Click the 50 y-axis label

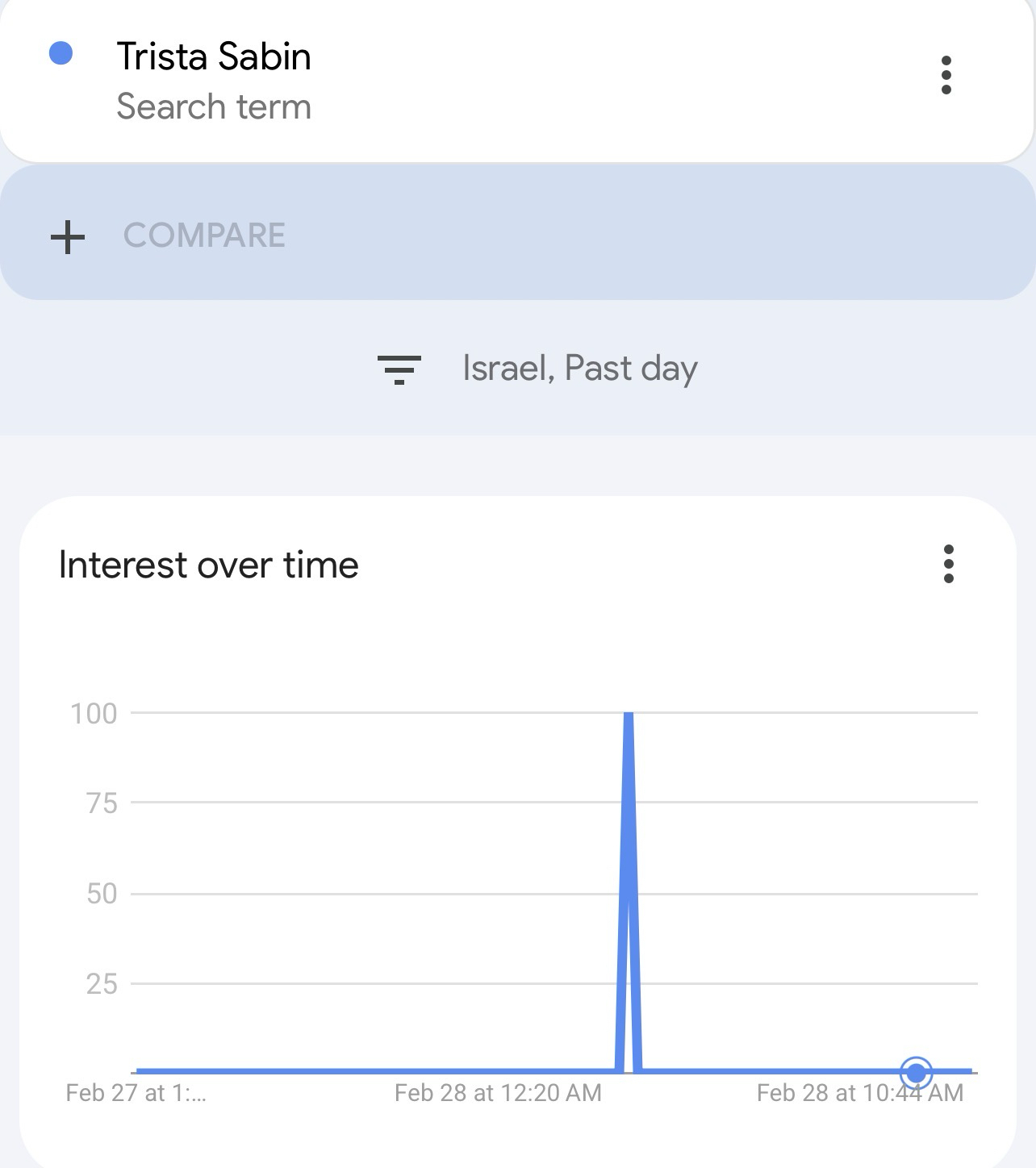tap(102, 894)
